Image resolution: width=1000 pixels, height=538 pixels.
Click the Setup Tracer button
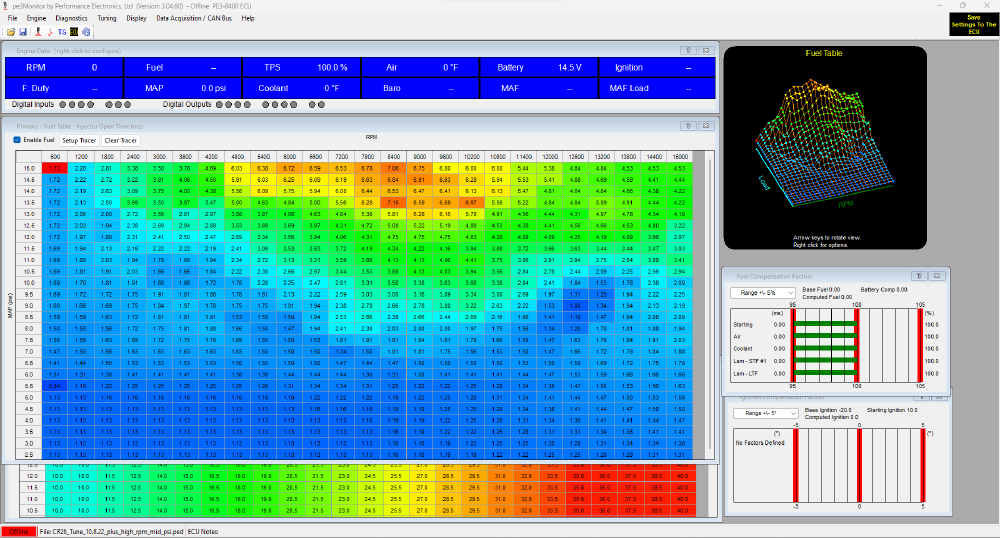tap(77, 140)
